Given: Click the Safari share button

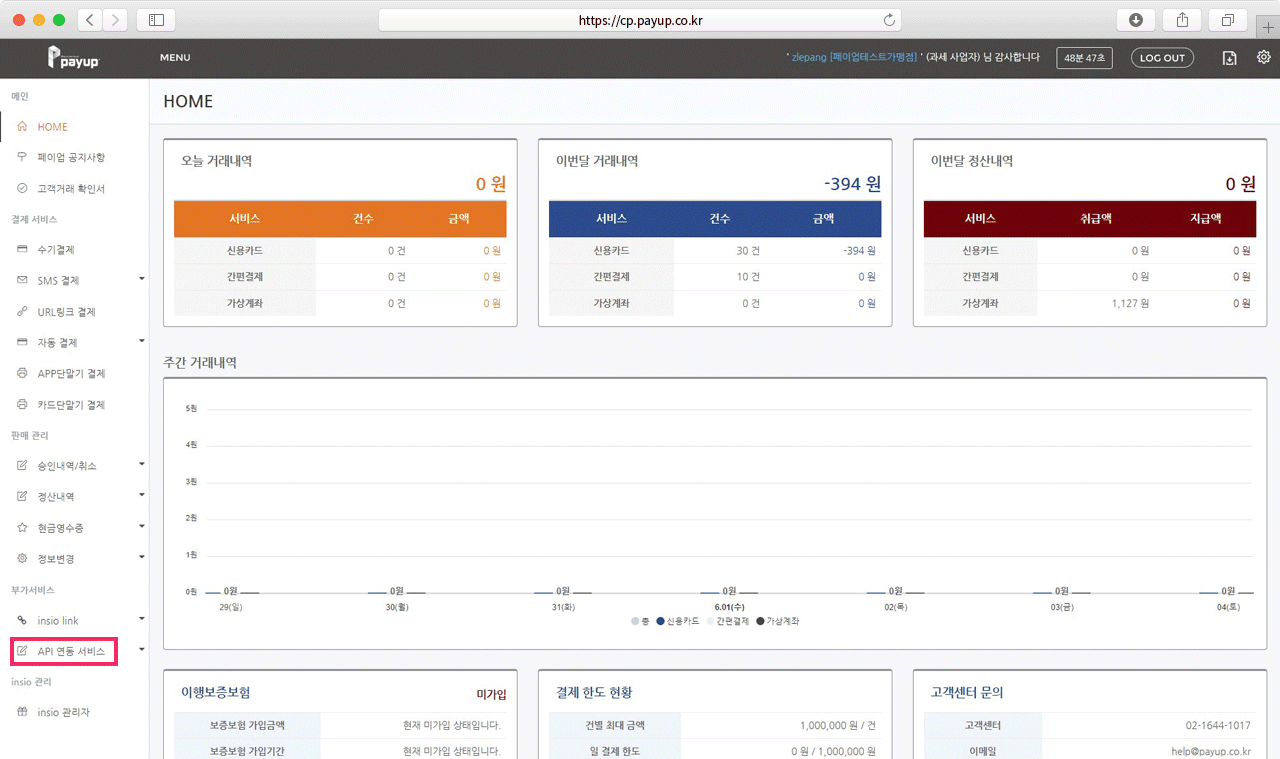Looking at the screenshot, I should (x=1182, y=20).
